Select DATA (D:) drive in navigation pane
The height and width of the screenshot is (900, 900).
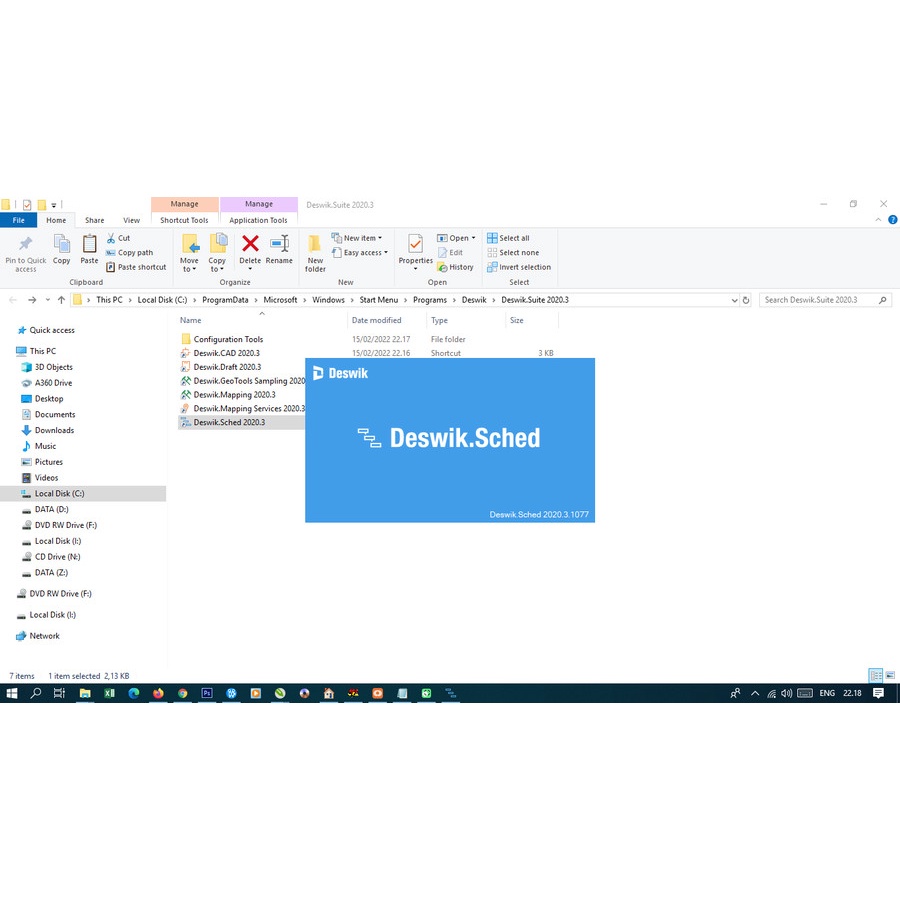click(52, 510)
